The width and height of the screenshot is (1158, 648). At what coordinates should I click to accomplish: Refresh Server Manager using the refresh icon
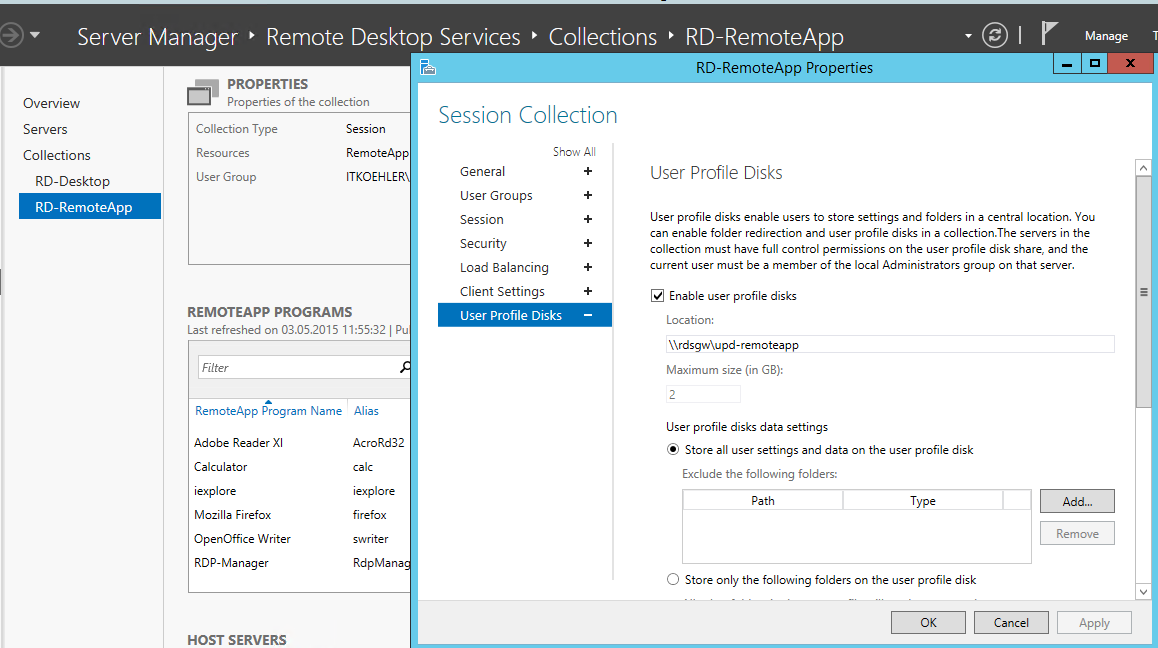click(x=994, y=34)
